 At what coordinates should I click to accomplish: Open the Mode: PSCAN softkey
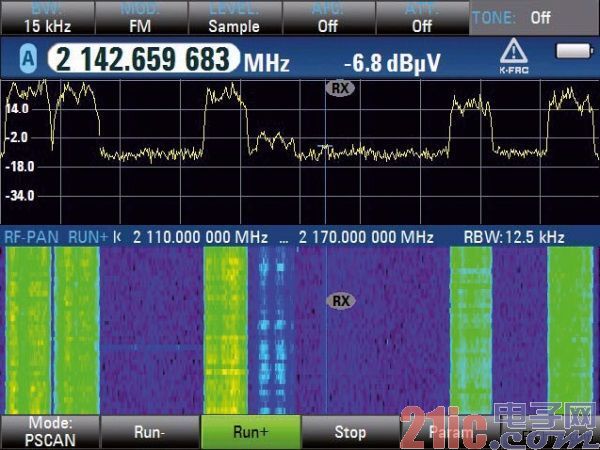[x=50, y=432]
